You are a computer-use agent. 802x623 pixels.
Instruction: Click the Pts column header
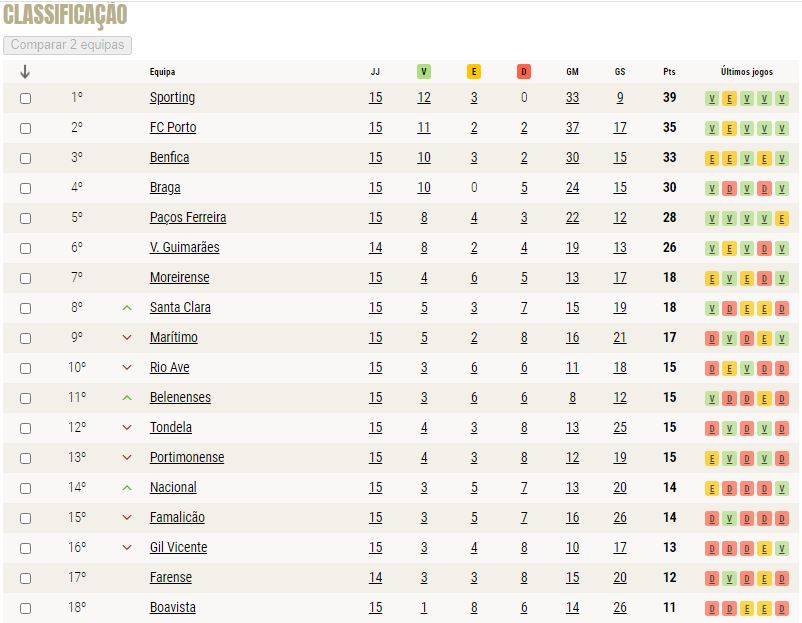[669, 72]
